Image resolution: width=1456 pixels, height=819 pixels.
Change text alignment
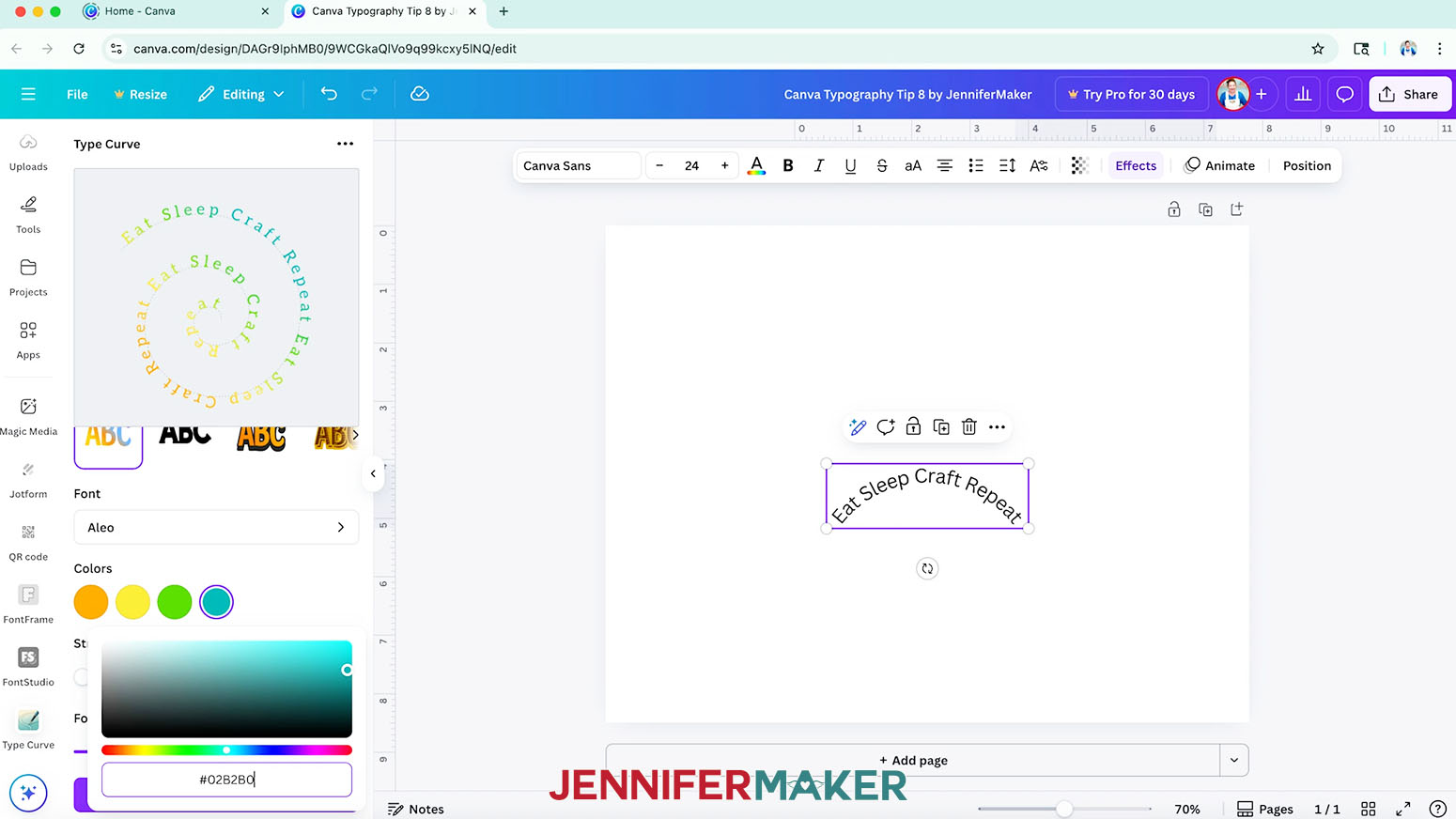coord(944,165)
